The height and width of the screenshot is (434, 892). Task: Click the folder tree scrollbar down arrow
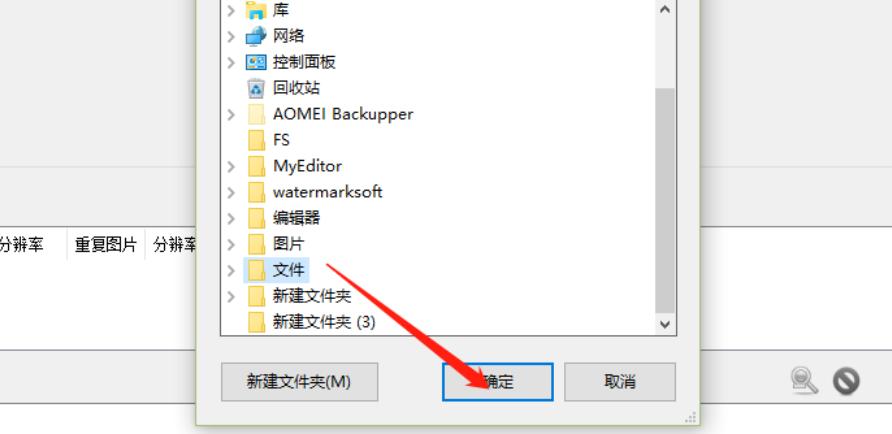point(665,324)
